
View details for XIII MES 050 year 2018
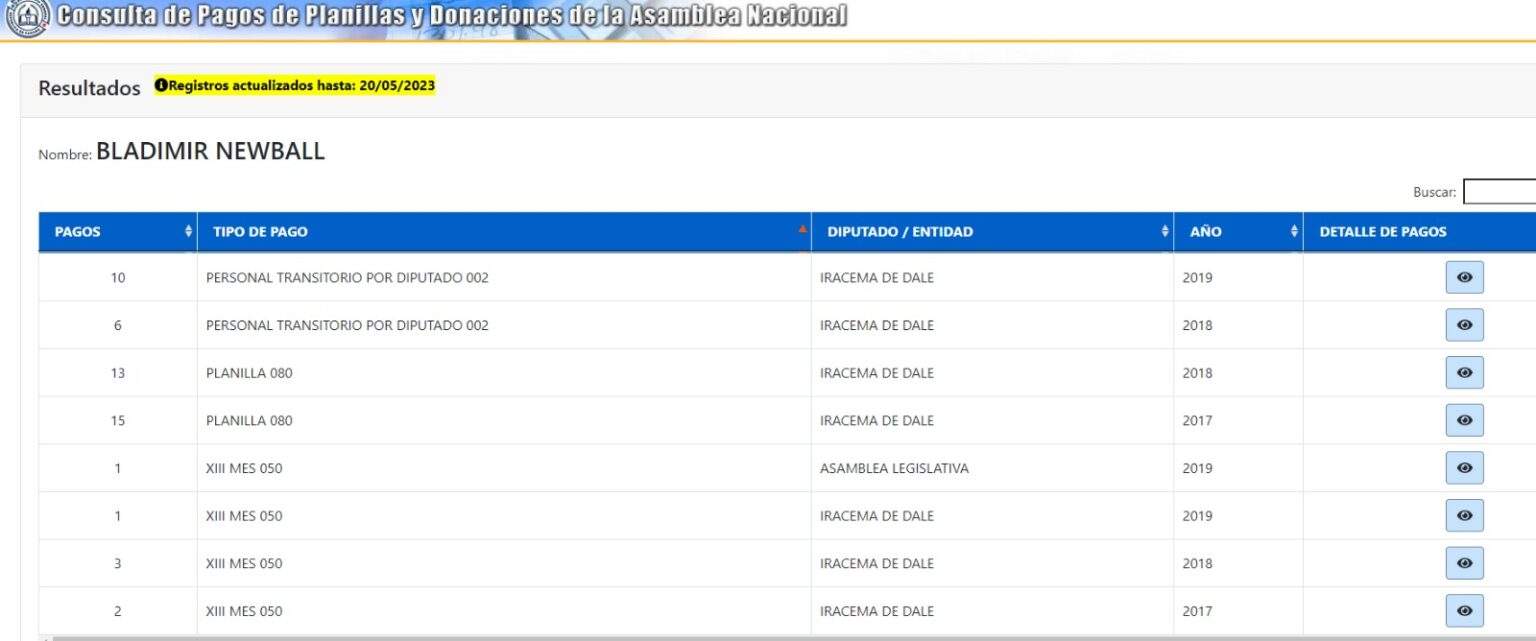(x=1464, y=563)
